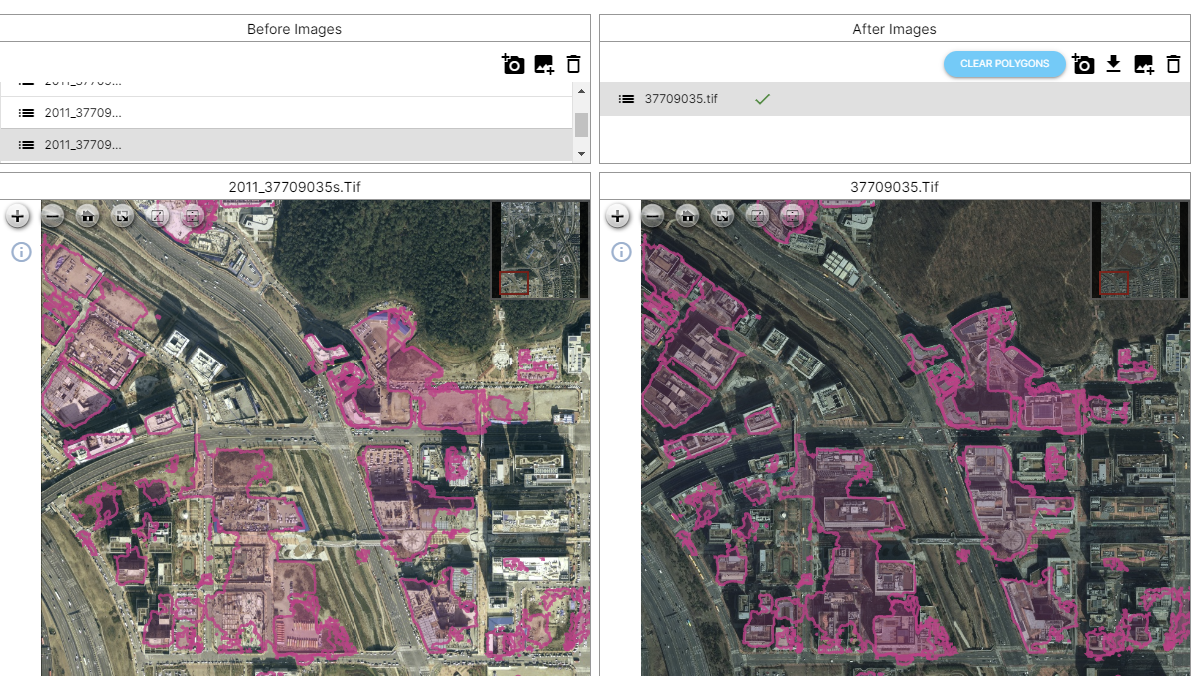Delete images from Before Images panel

point(573,63)
